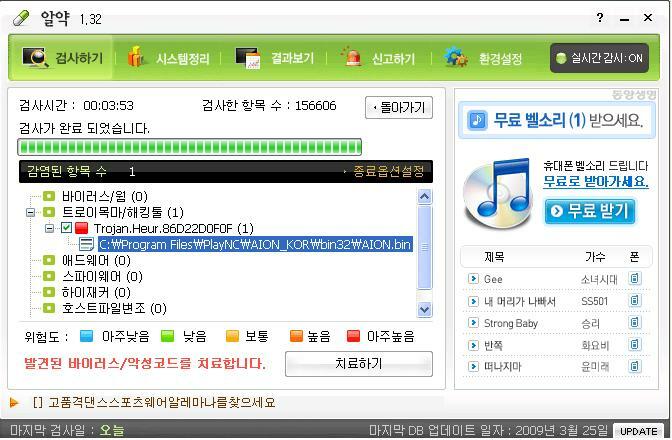Click the 소녀시대 artist name
The image size is (672, 440).
click(599, 279)
